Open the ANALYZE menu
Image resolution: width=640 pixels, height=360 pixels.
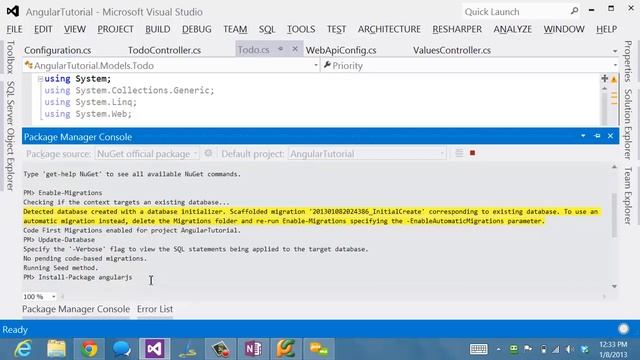[x=513, y=29]
